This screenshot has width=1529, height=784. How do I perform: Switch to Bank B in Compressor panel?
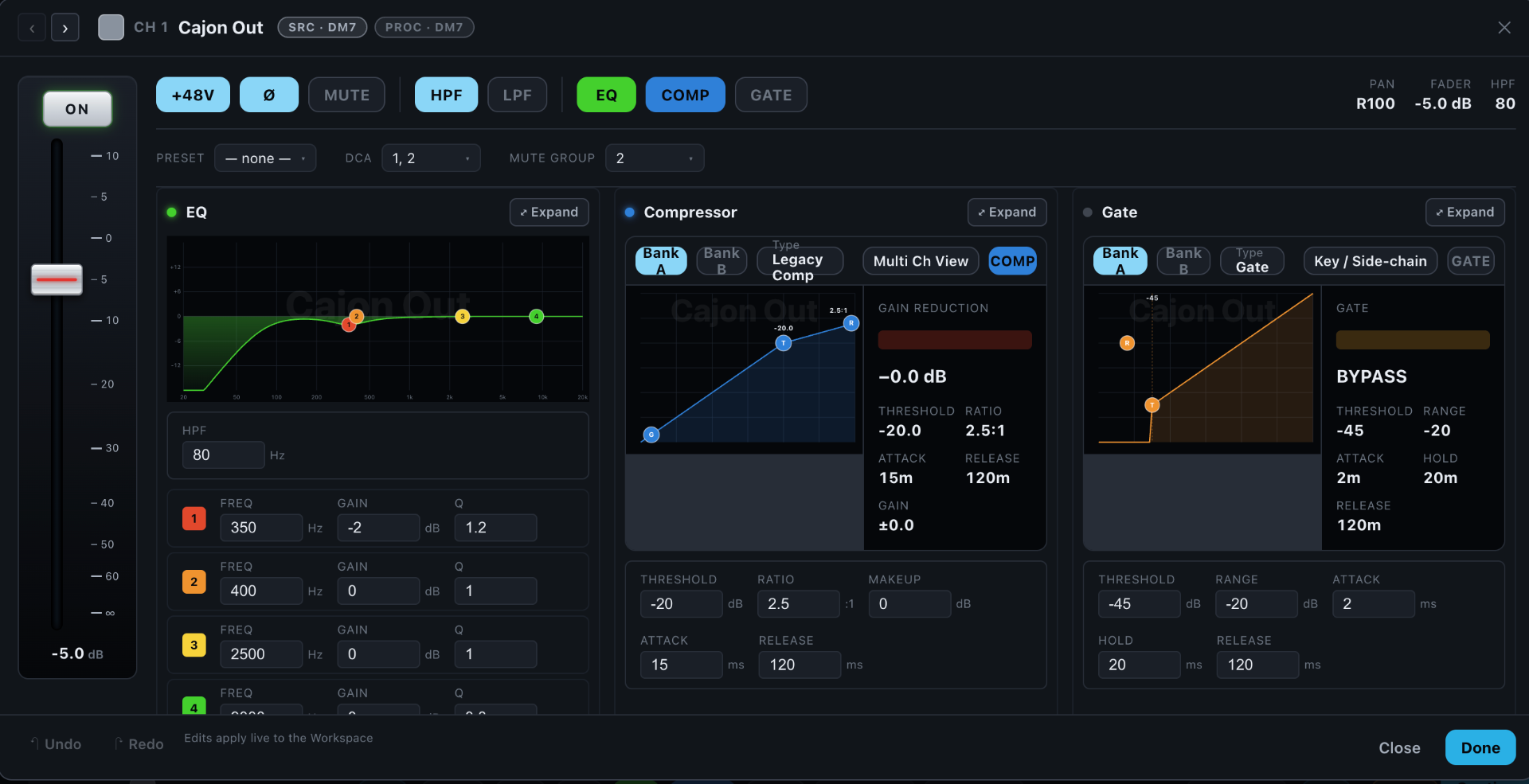(721, 261)
